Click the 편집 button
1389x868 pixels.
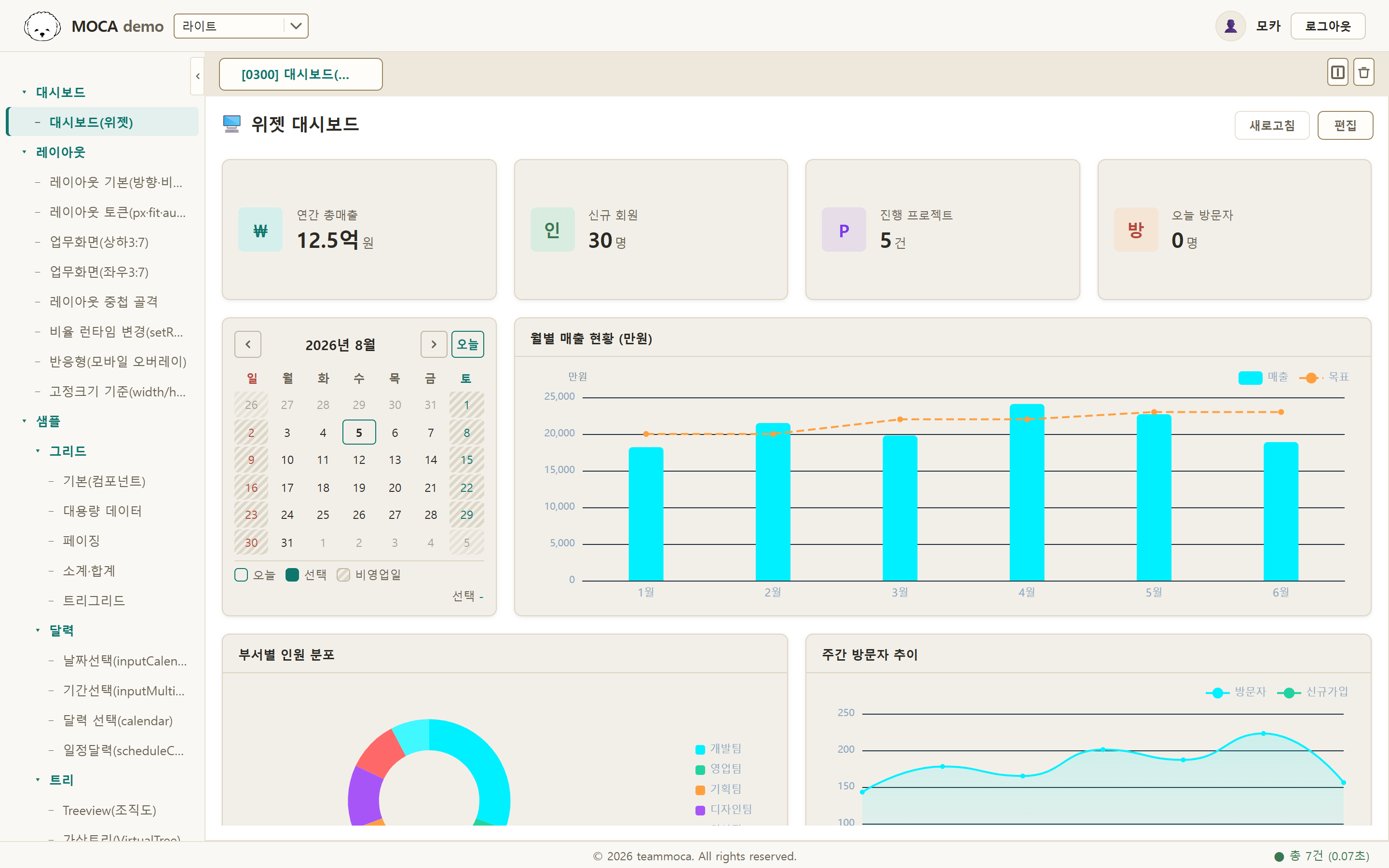tap(1345, 125)
